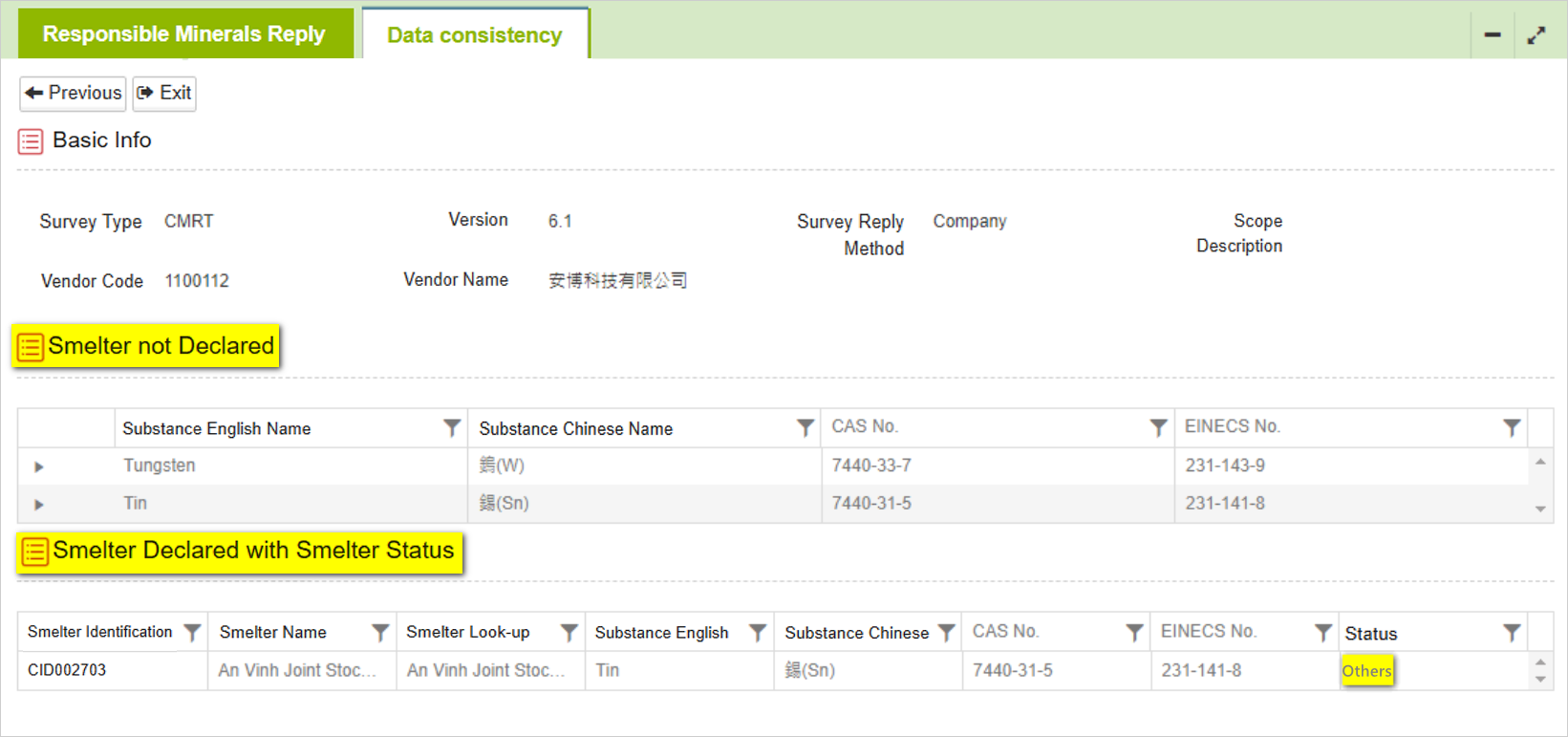This screenshot has width=1568, height=737.
Task: Click the vendor code 1100112
Action: pyautogui.click(x=197, y=281)
